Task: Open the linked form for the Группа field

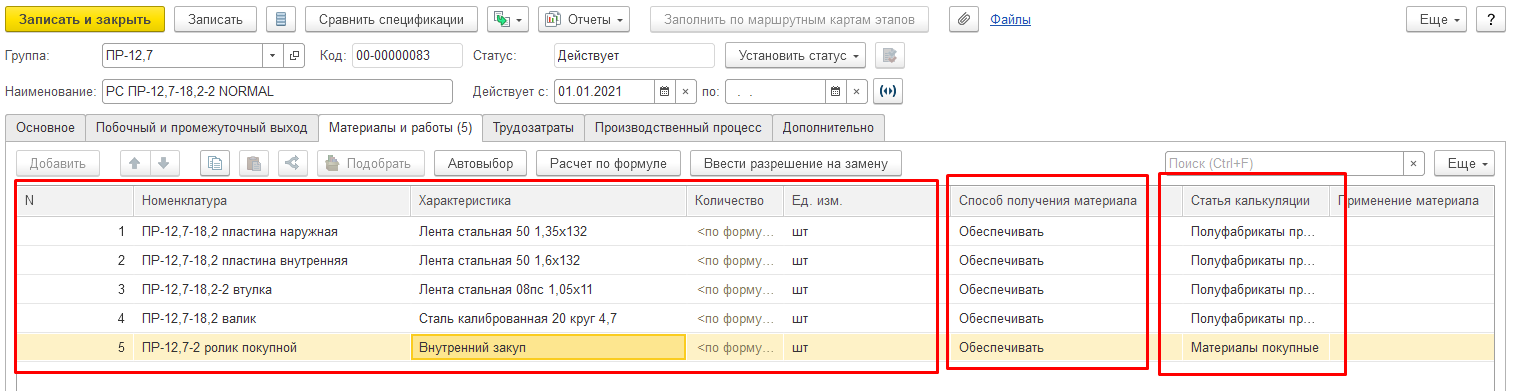Action: pyautogui.click(x=294, y=56)
